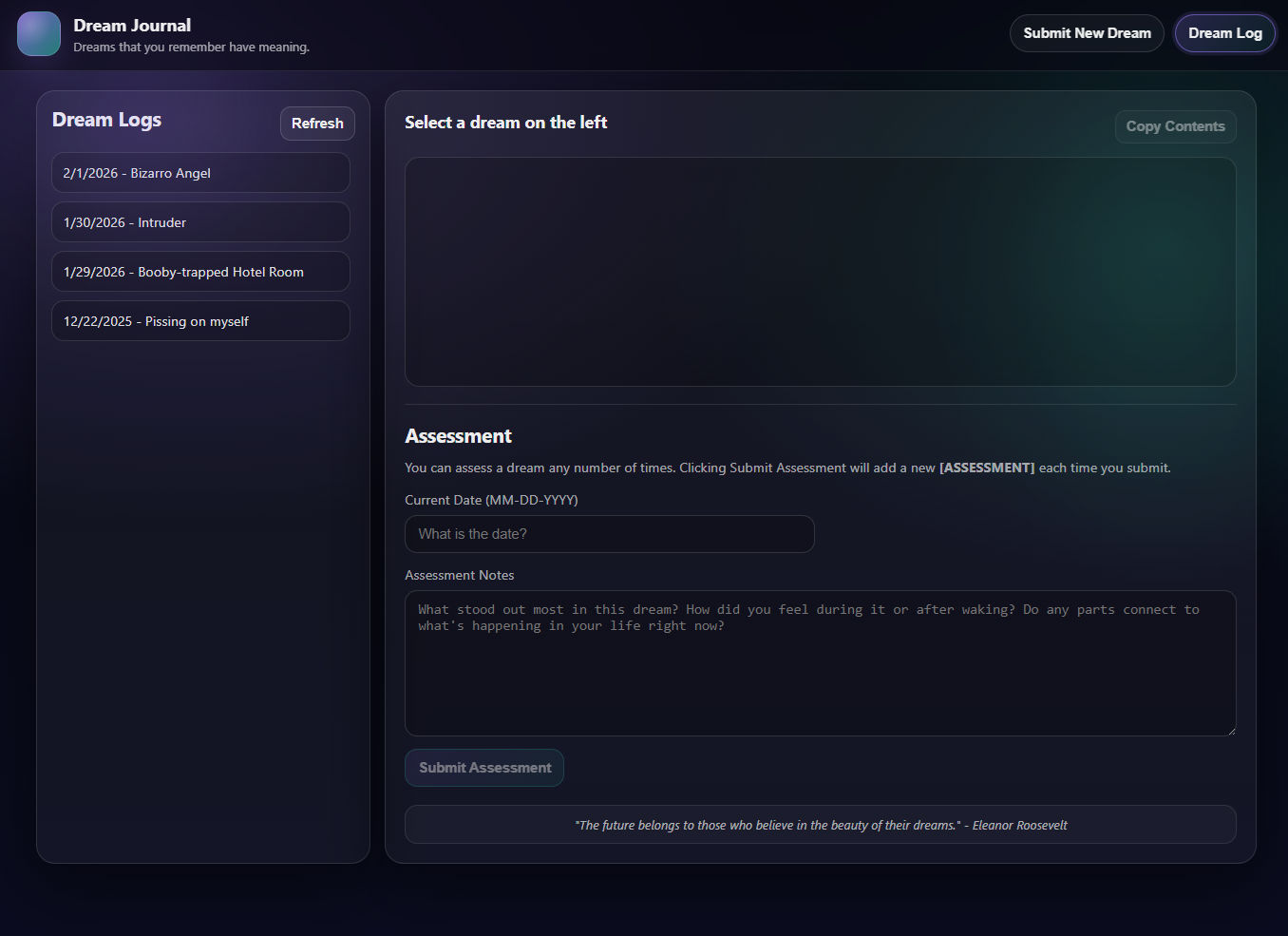Click the Assessment section heading
Viewport: 1288px width, 936px height.
click(x=458, y=436)
